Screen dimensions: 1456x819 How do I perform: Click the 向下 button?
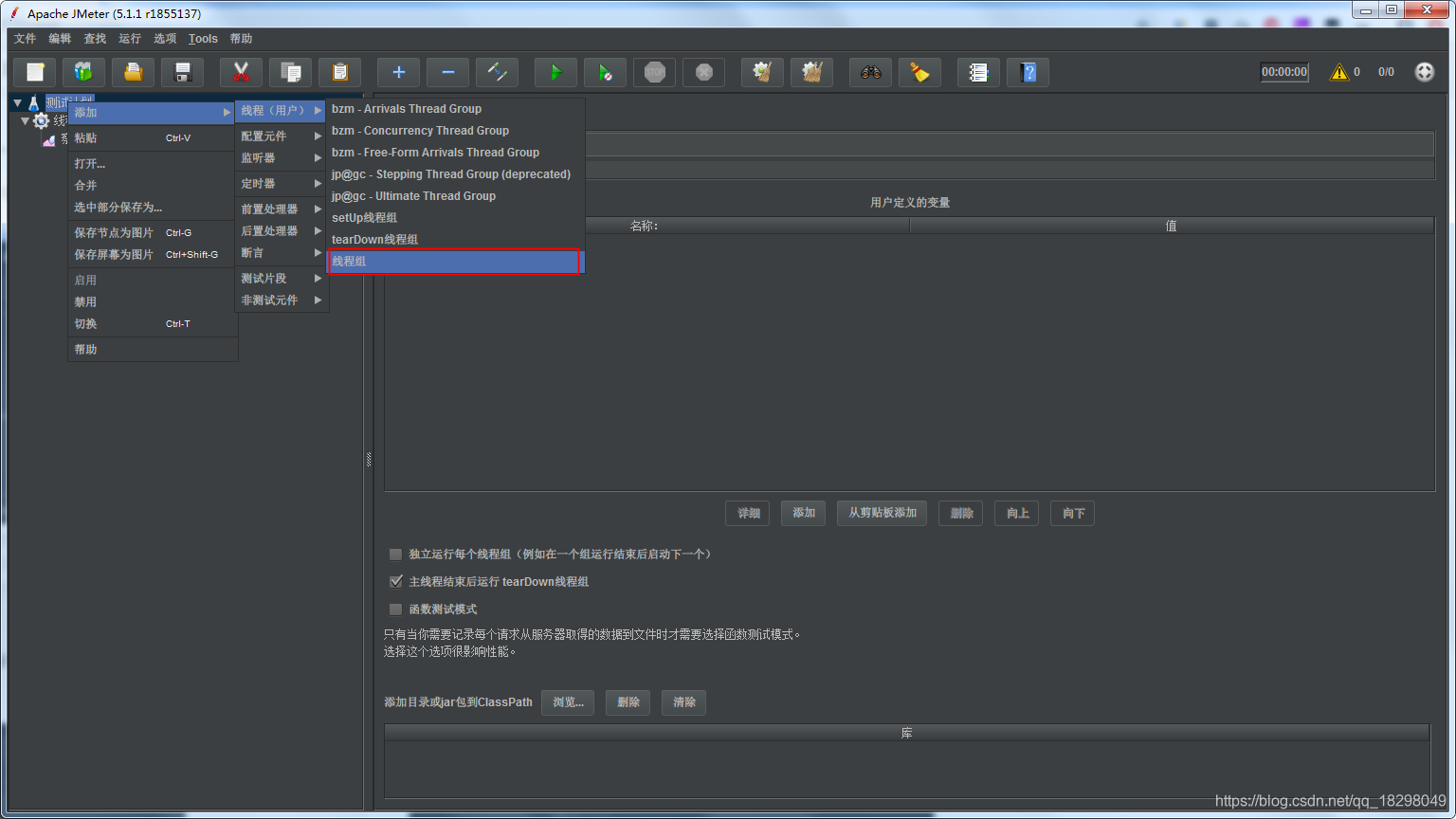tap(1073, 513)
